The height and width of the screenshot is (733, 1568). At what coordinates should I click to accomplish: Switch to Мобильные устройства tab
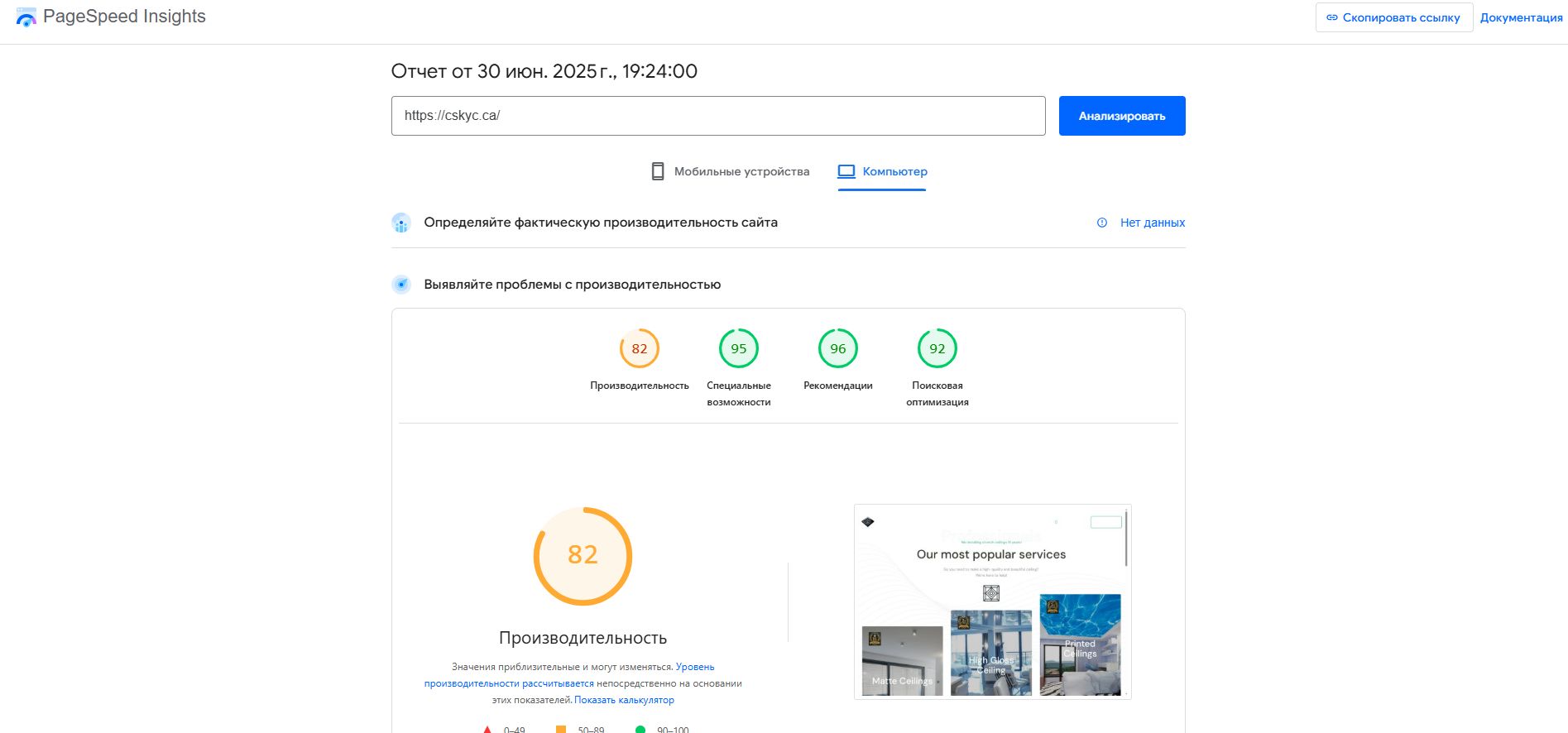pos(730,171)
